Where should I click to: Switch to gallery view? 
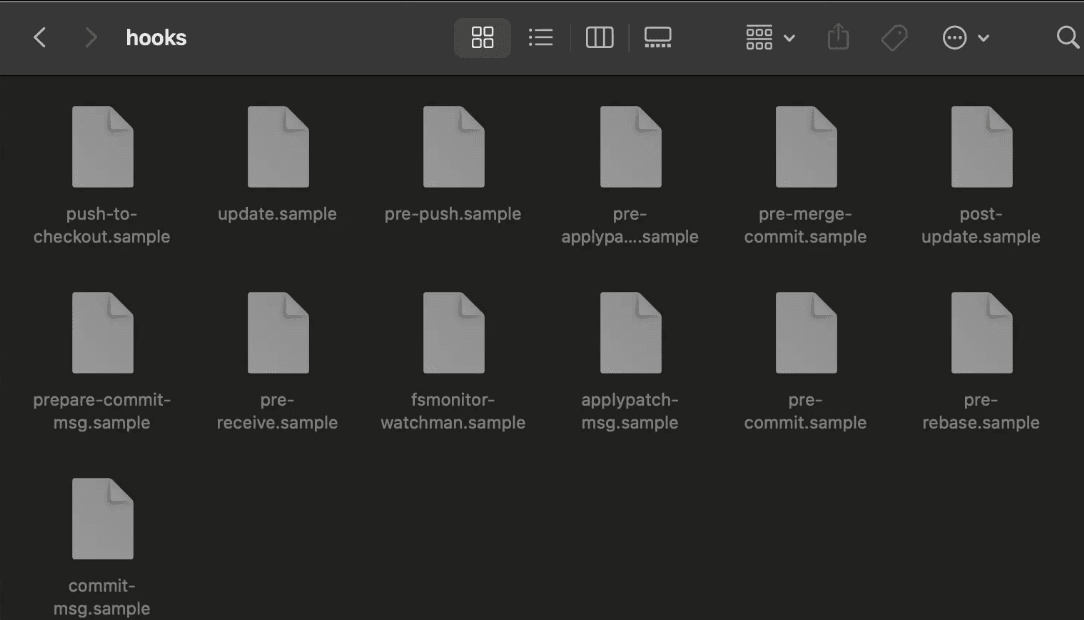(657, 38)
